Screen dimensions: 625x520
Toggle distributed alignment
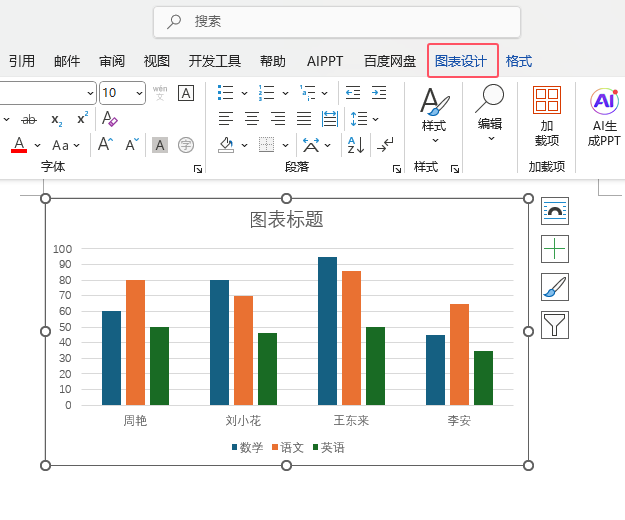click(x=330, y=119)
